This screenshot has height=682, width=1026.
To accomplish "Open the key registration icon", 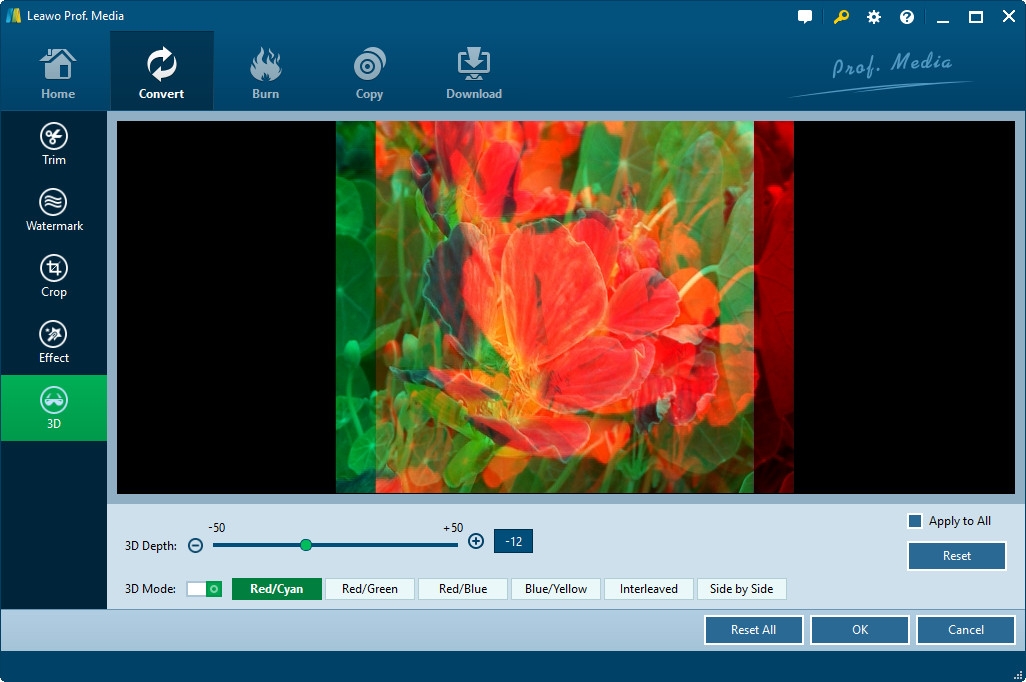I will point(840,17).
